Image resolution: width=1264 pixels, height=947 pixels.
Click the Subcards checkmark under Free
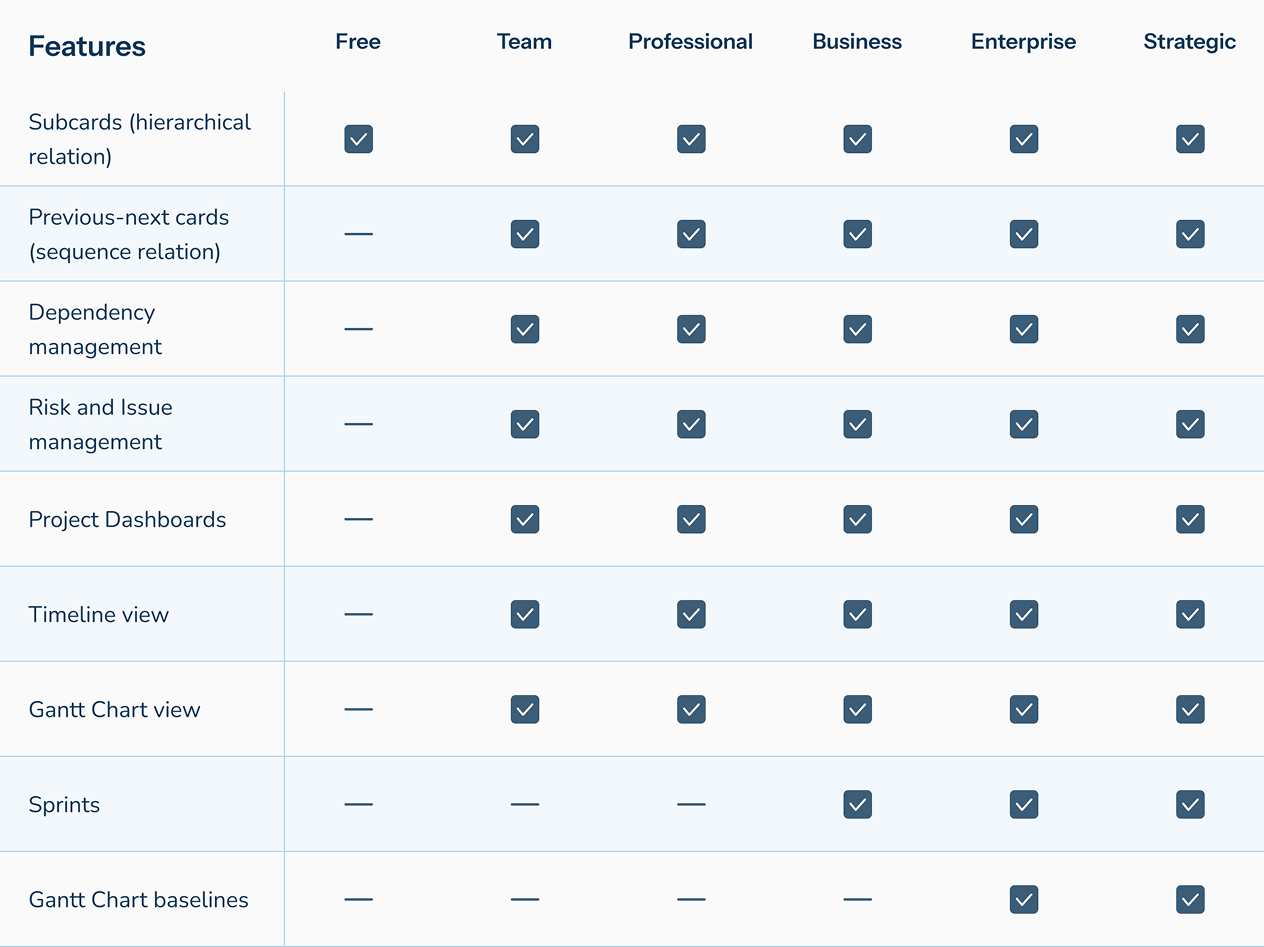pyautogui.click(x=358, y=139)
